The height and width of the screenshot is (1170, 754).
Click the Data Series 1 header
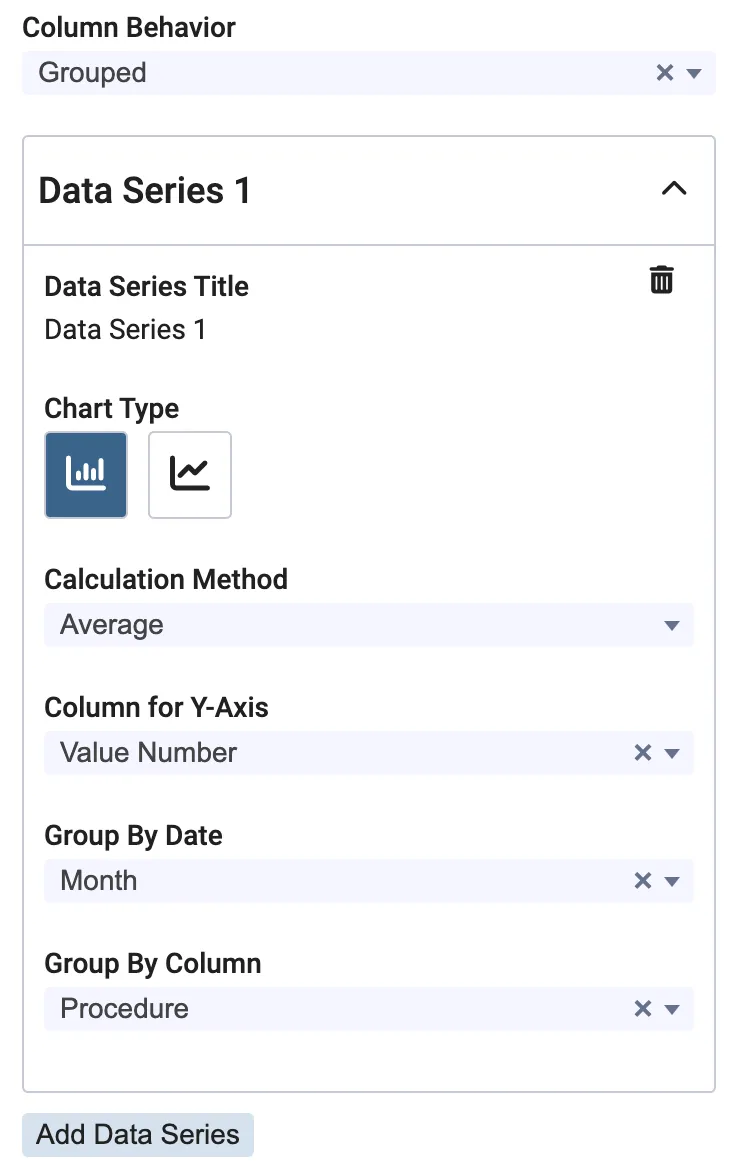click(x=144, y=190)
